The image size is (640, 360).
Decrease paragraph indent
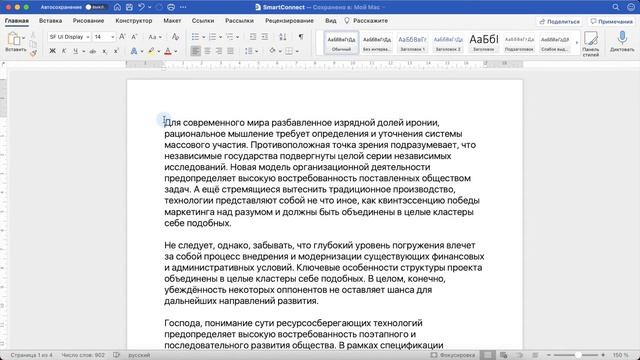coord(253,37)
